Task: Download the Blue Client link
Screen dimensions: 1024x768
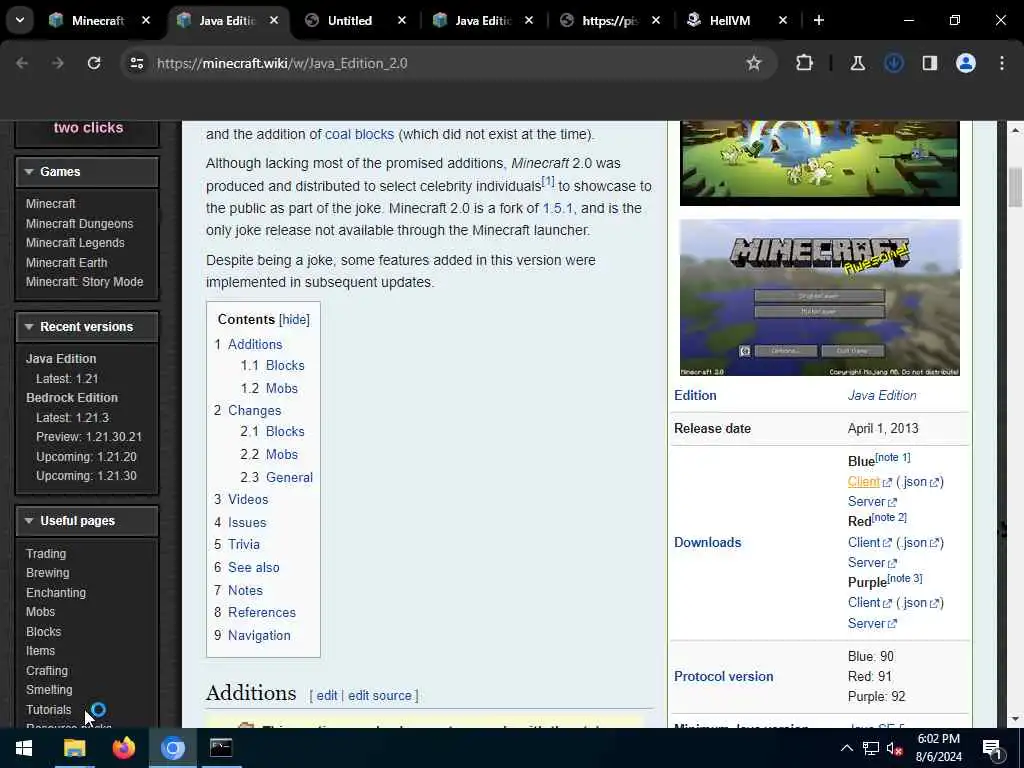Action: [864, 481]
